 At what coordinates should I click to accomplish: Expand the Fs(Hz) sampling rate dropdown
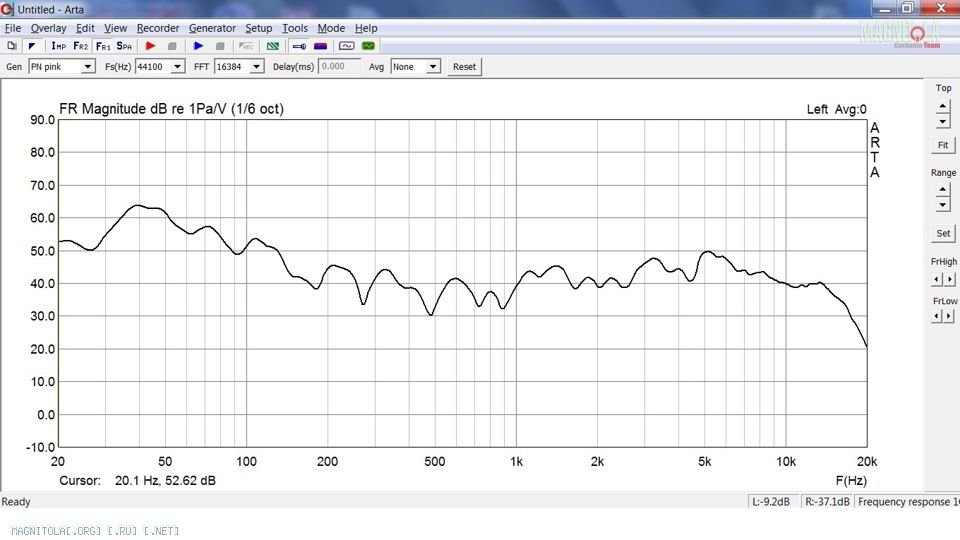point(178,67)
